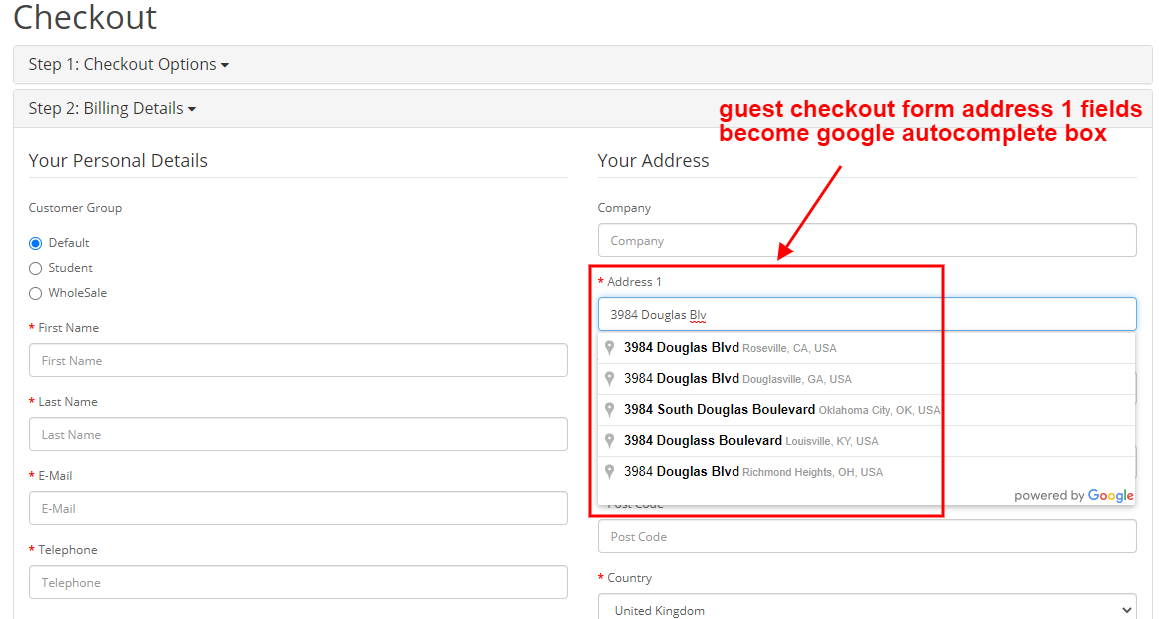The image size is (1159, 619).
Task: Click the E-Mail input field
Action: (298, 508)
